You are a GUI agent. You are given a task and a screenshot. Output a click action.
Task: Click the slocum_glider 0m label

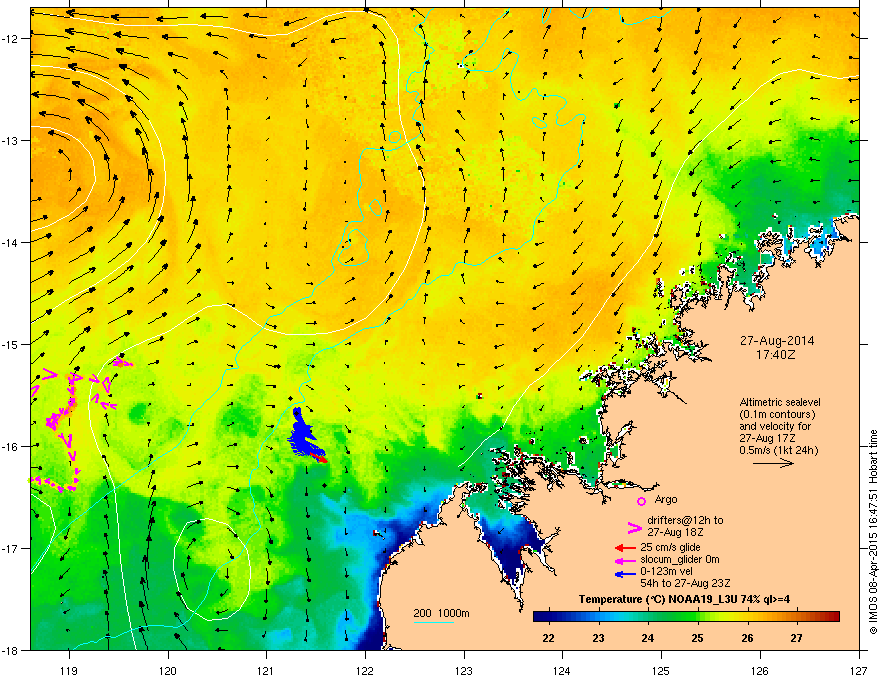[x=680, y=559]
